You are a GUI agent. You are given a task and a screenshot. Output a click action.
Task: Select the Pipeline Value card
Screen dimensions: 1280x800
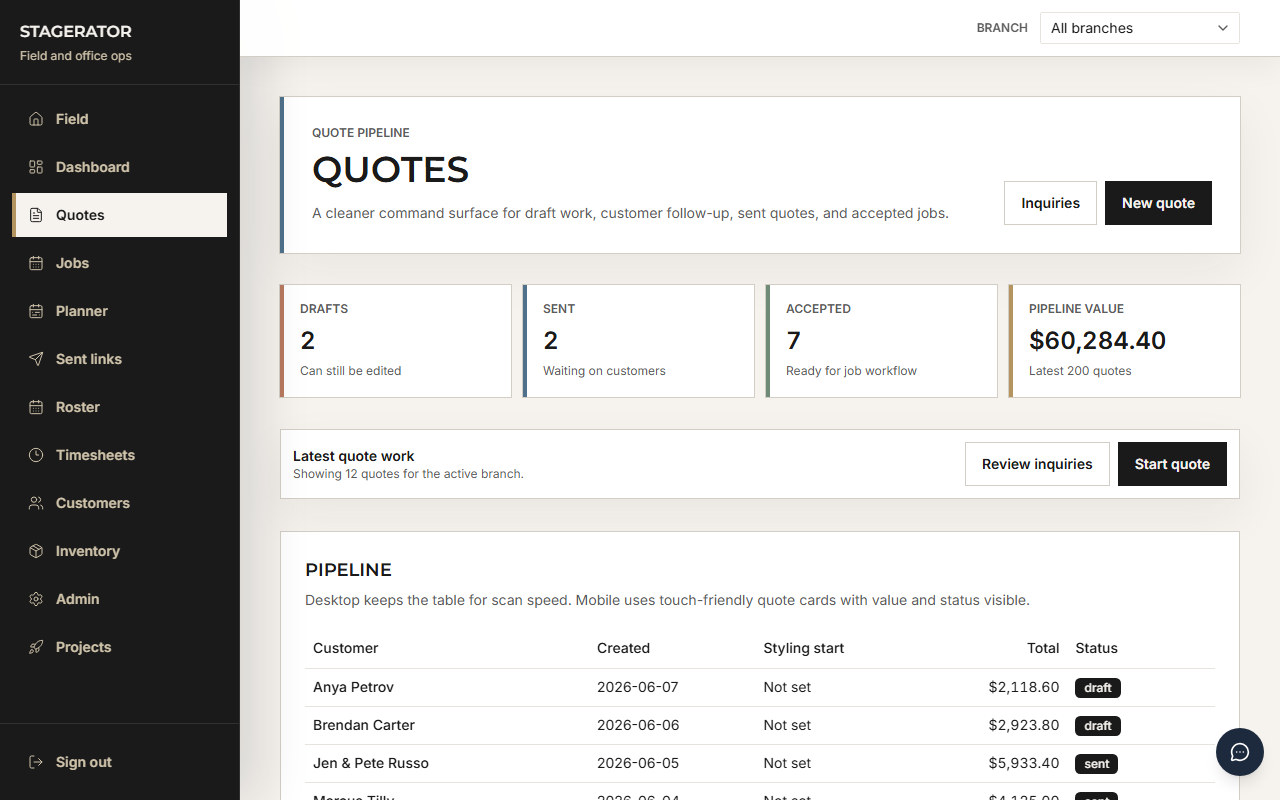1125,341
